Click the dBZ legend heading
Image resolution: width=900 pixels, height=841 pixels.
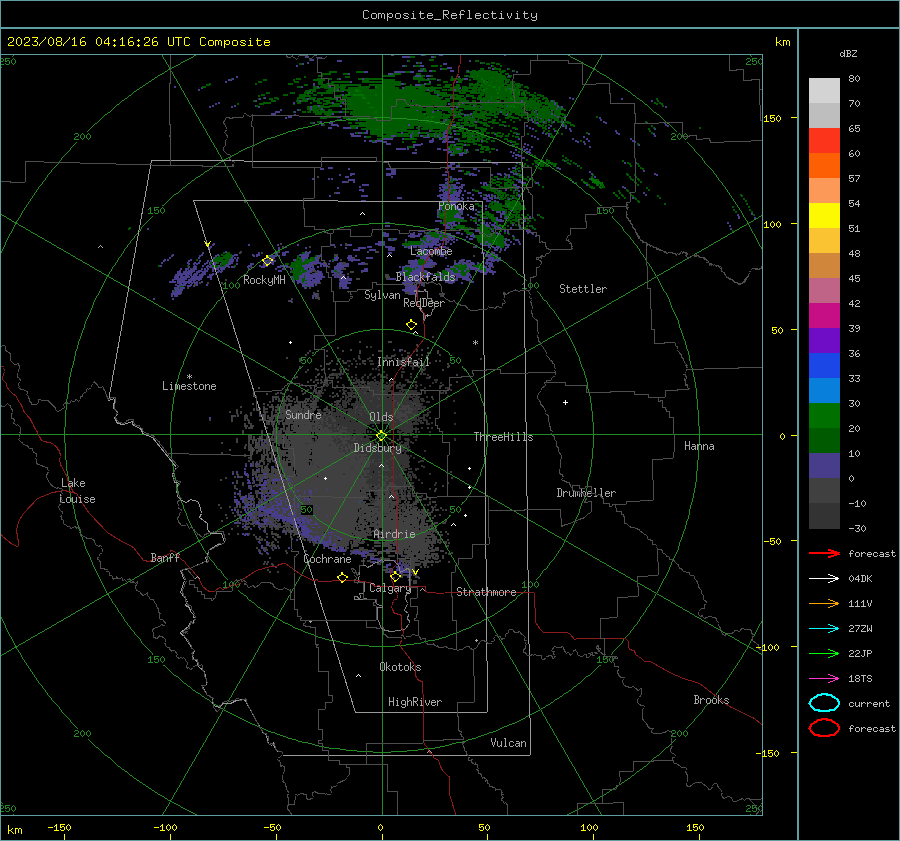(x=848, y=54)
